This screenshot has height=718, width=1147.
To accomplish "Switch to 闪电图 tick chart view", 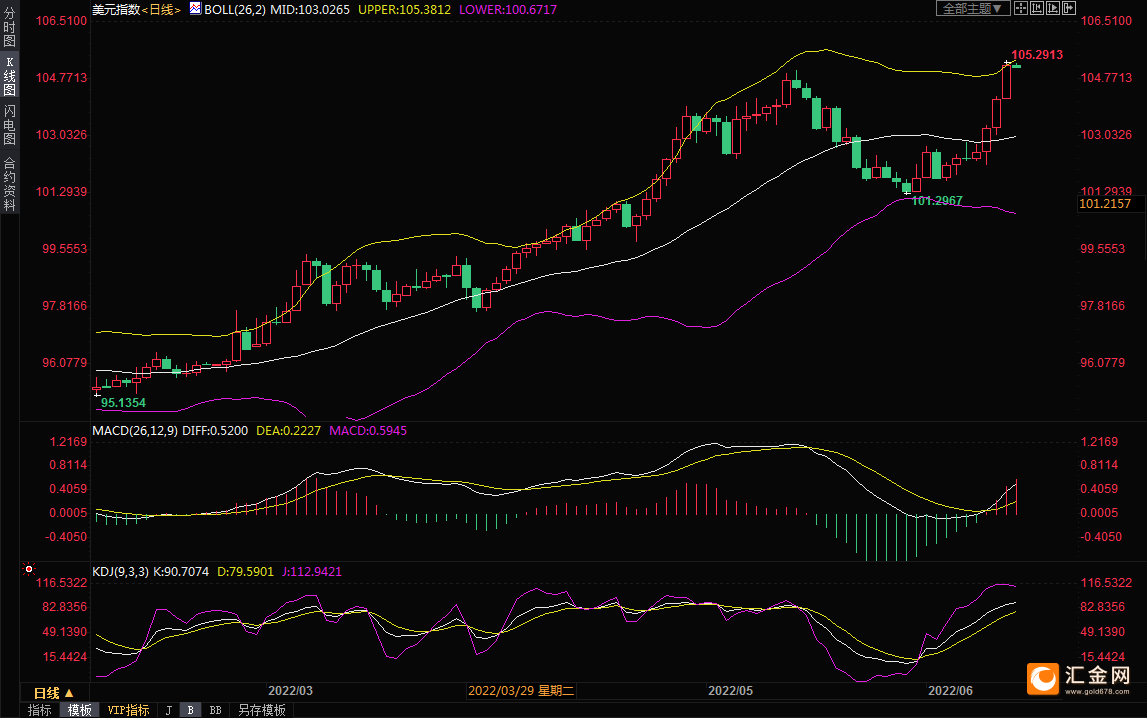I will pyautogui.click(x=10, y=124).
